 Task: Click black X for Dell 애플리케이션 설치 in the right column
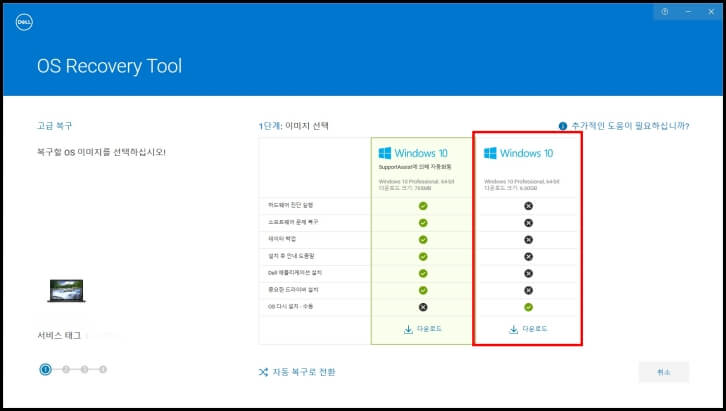[528, 274]
